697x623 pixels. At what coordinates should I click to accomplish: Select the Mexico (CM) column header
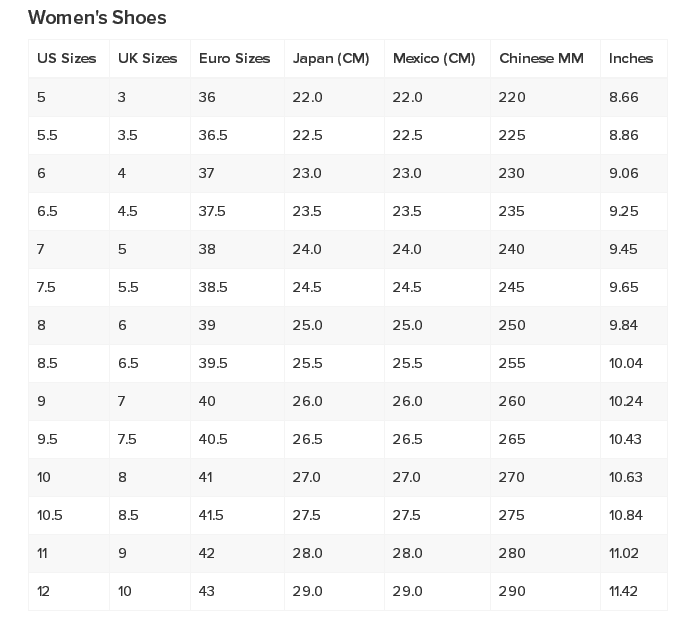point(434,59)
